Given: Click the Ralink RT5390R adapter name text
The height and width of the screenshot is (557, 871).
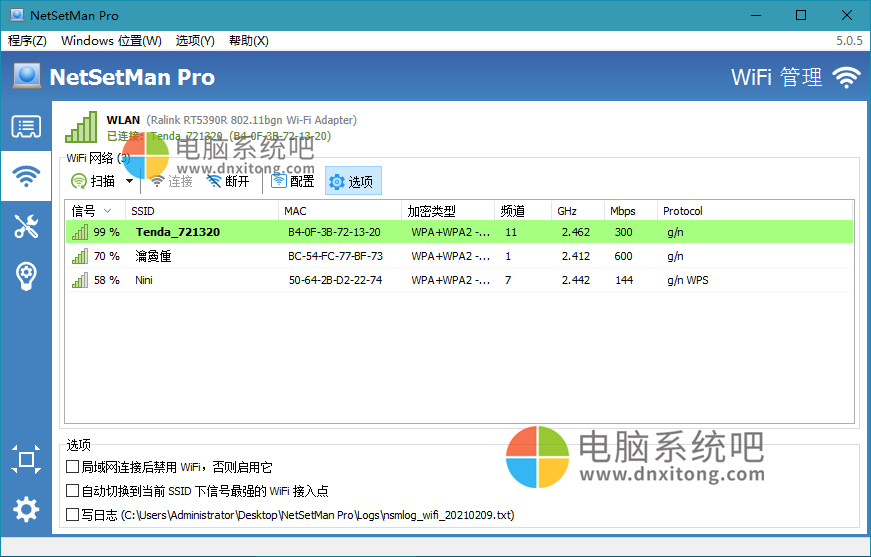Looking at the screenshot, I should (x=252, y=120).
